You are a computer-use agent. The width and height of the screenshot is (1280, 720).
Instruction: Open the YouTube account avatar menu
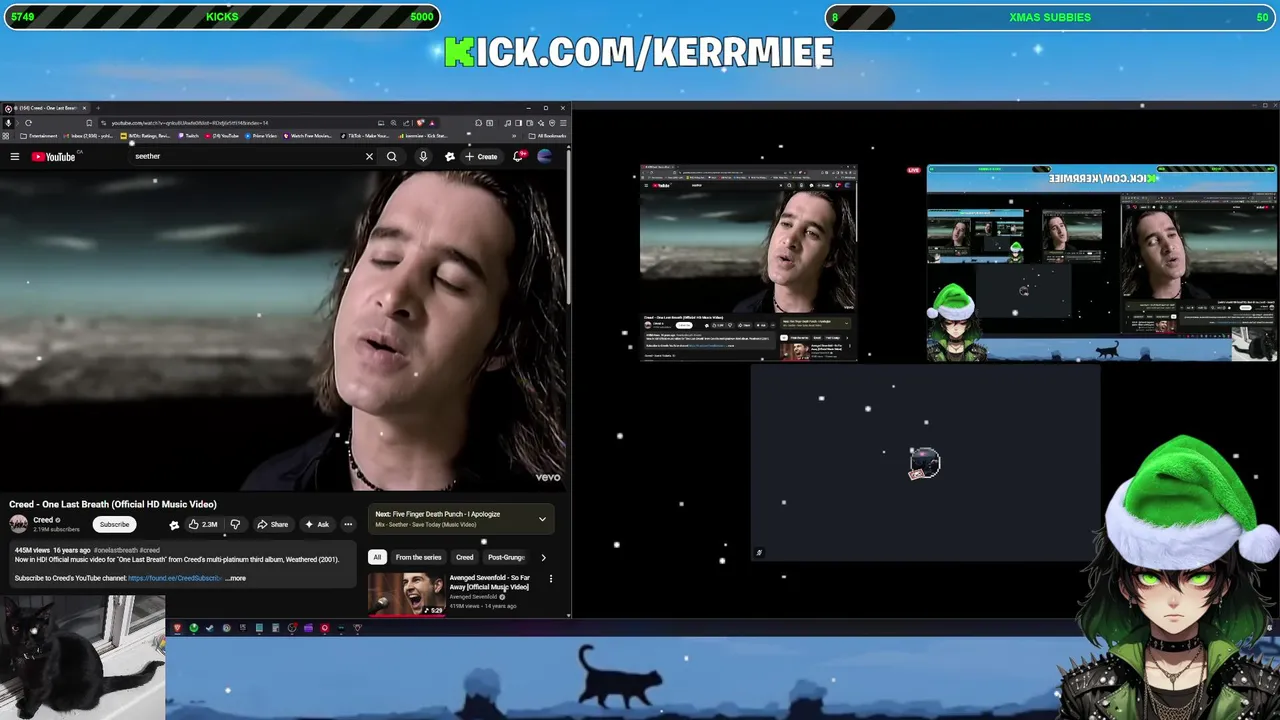(545, 156)
